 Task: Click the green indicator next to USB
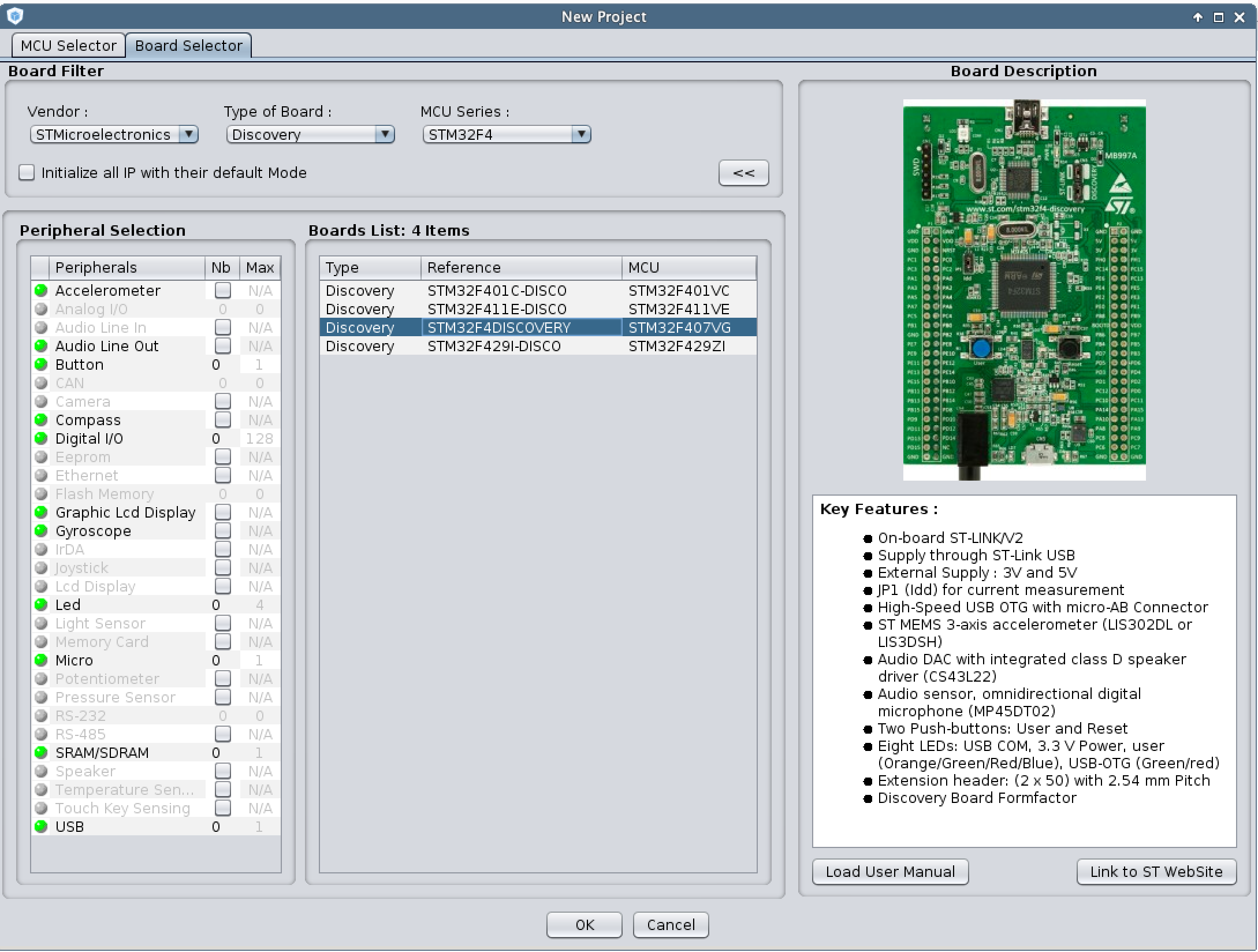point(40,826)
